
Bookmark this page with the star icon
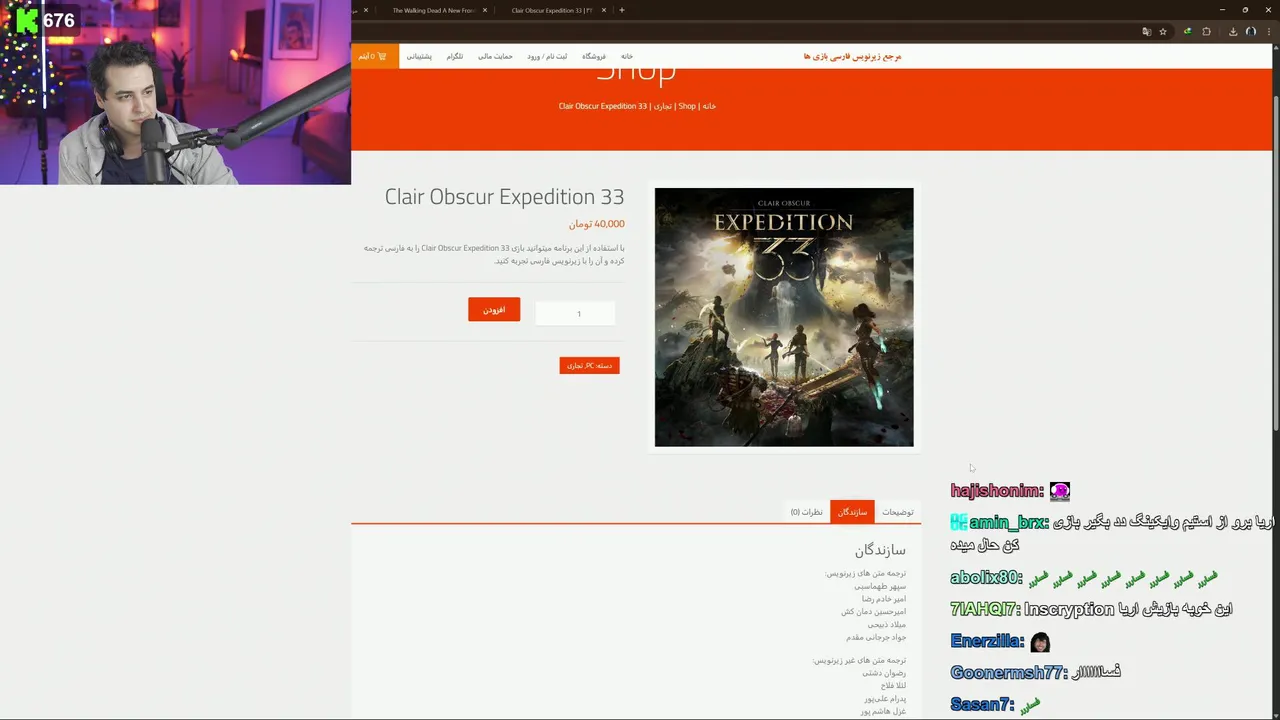click(1163, 32)
